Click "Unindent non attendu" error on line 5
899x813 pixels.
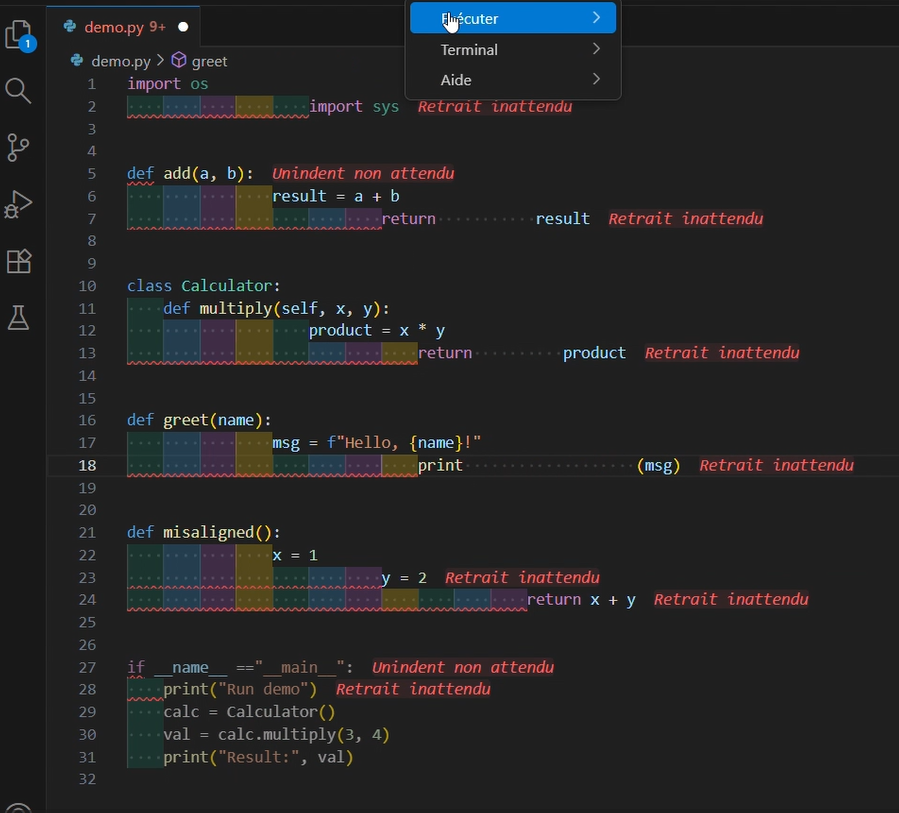(x=363, y=173)
